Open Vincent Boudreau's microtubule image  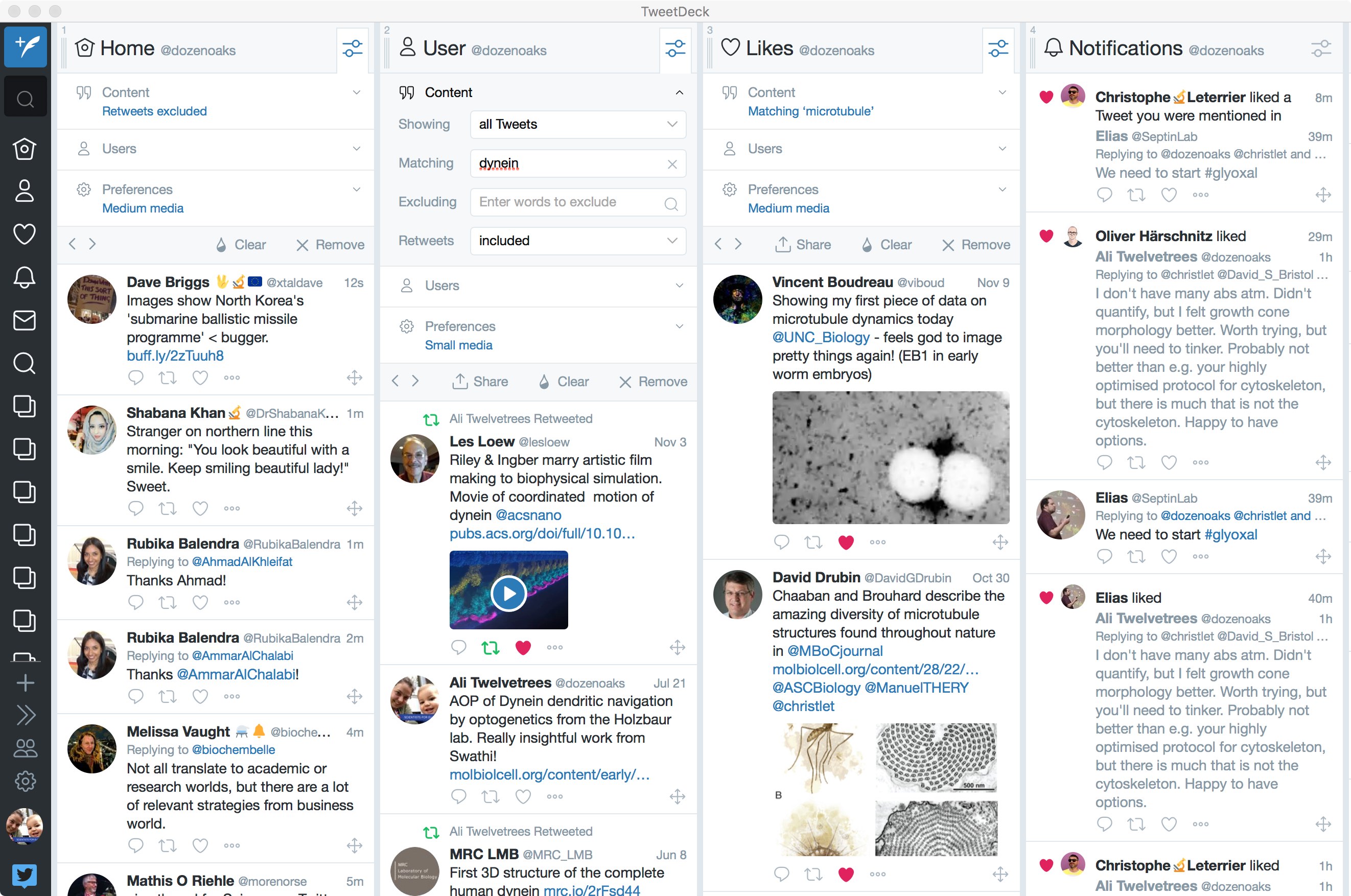(891, 457)
